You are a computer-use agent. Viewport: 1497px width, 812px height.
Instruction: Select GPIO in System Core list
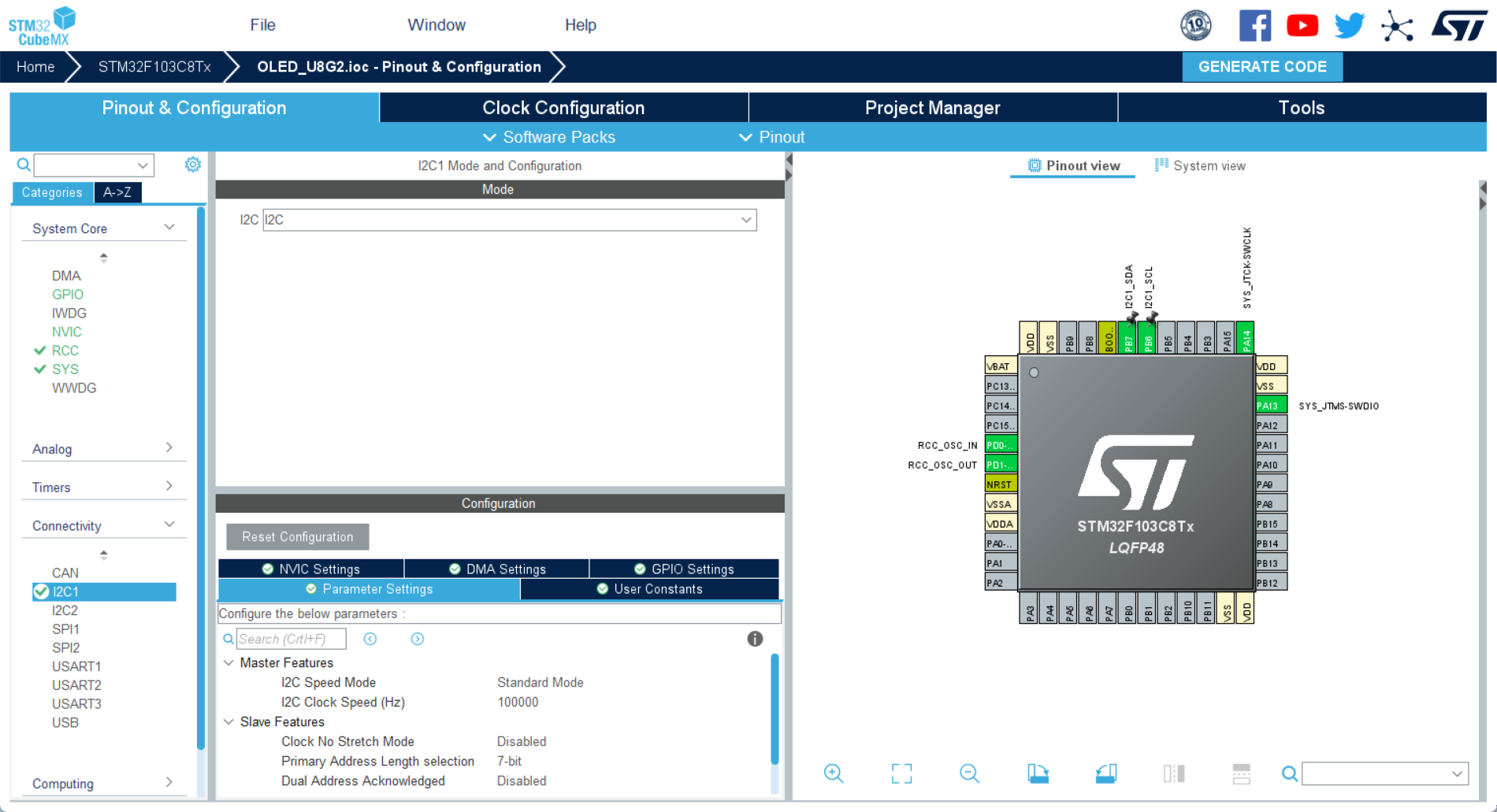[x=68, y=295]
